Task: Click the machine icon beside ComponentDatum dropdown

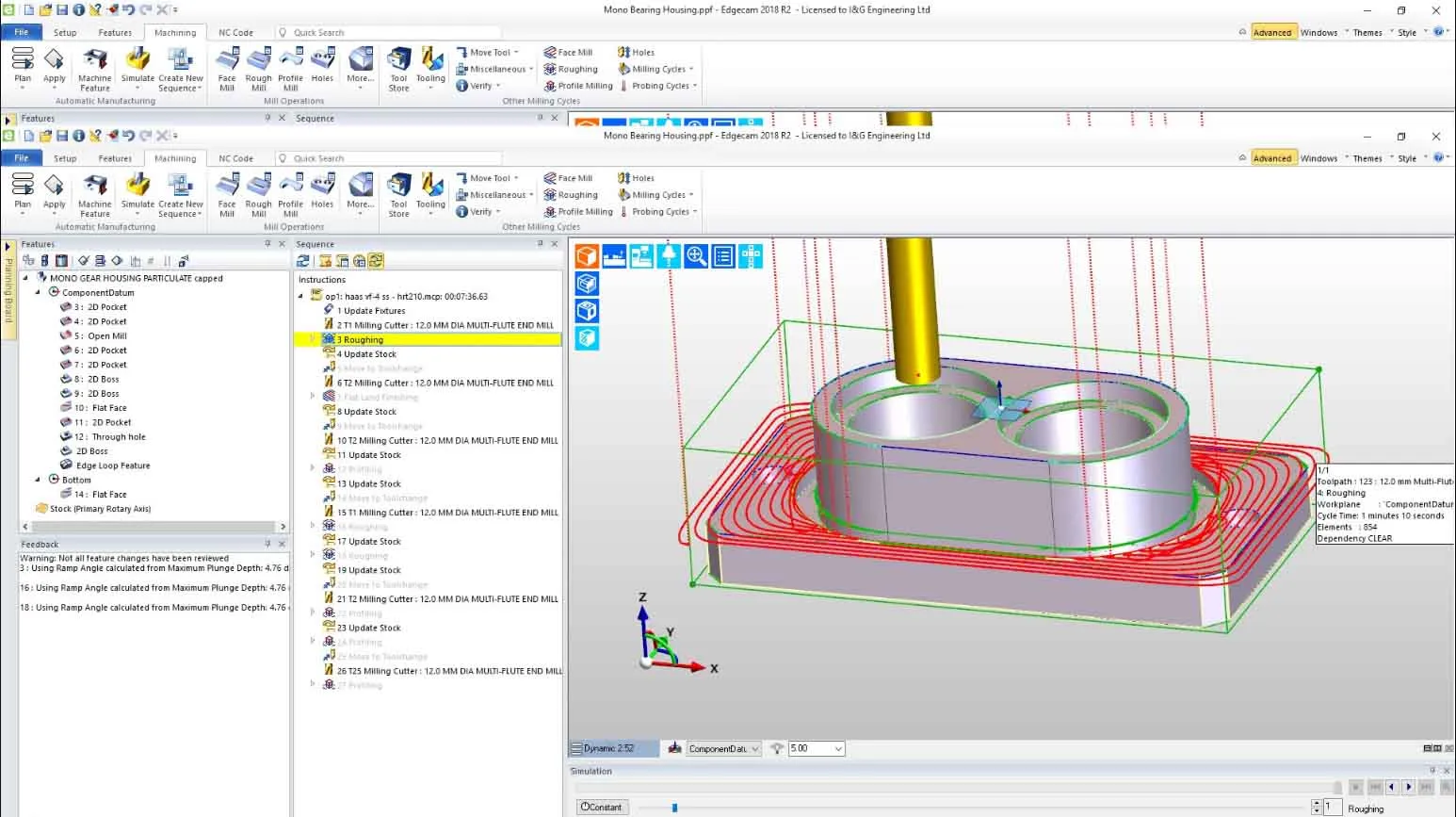Action: tap(674, 748)
